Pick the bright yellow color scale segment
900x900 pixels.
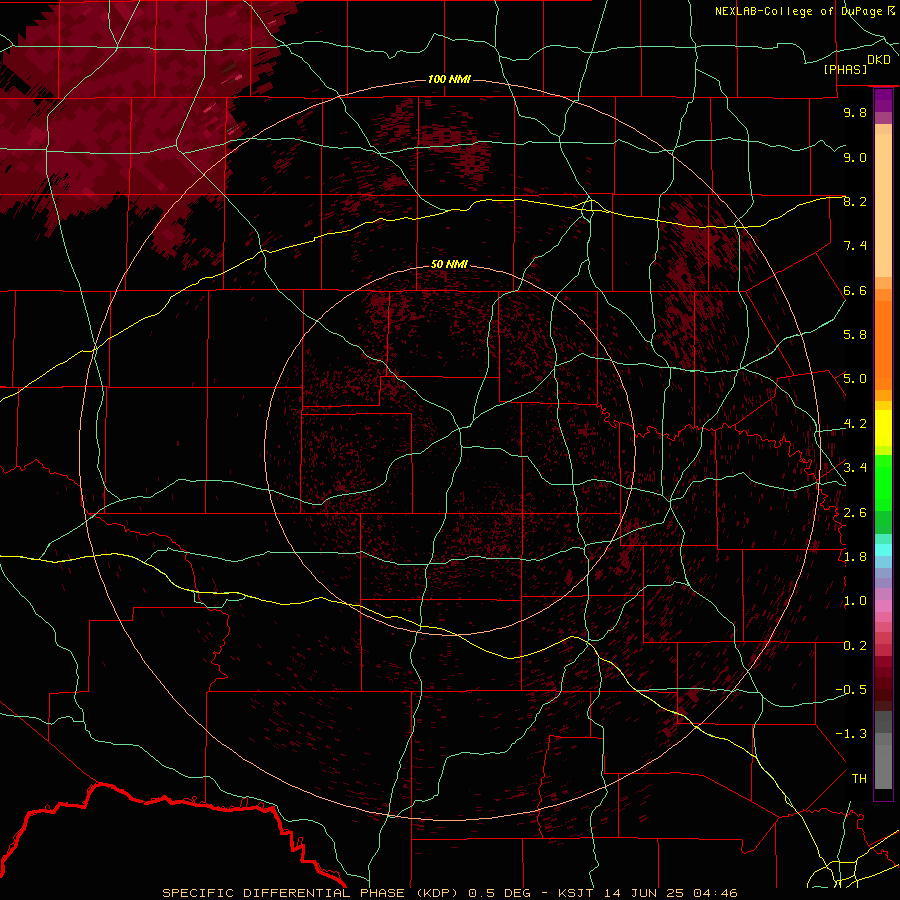point(883,428)
